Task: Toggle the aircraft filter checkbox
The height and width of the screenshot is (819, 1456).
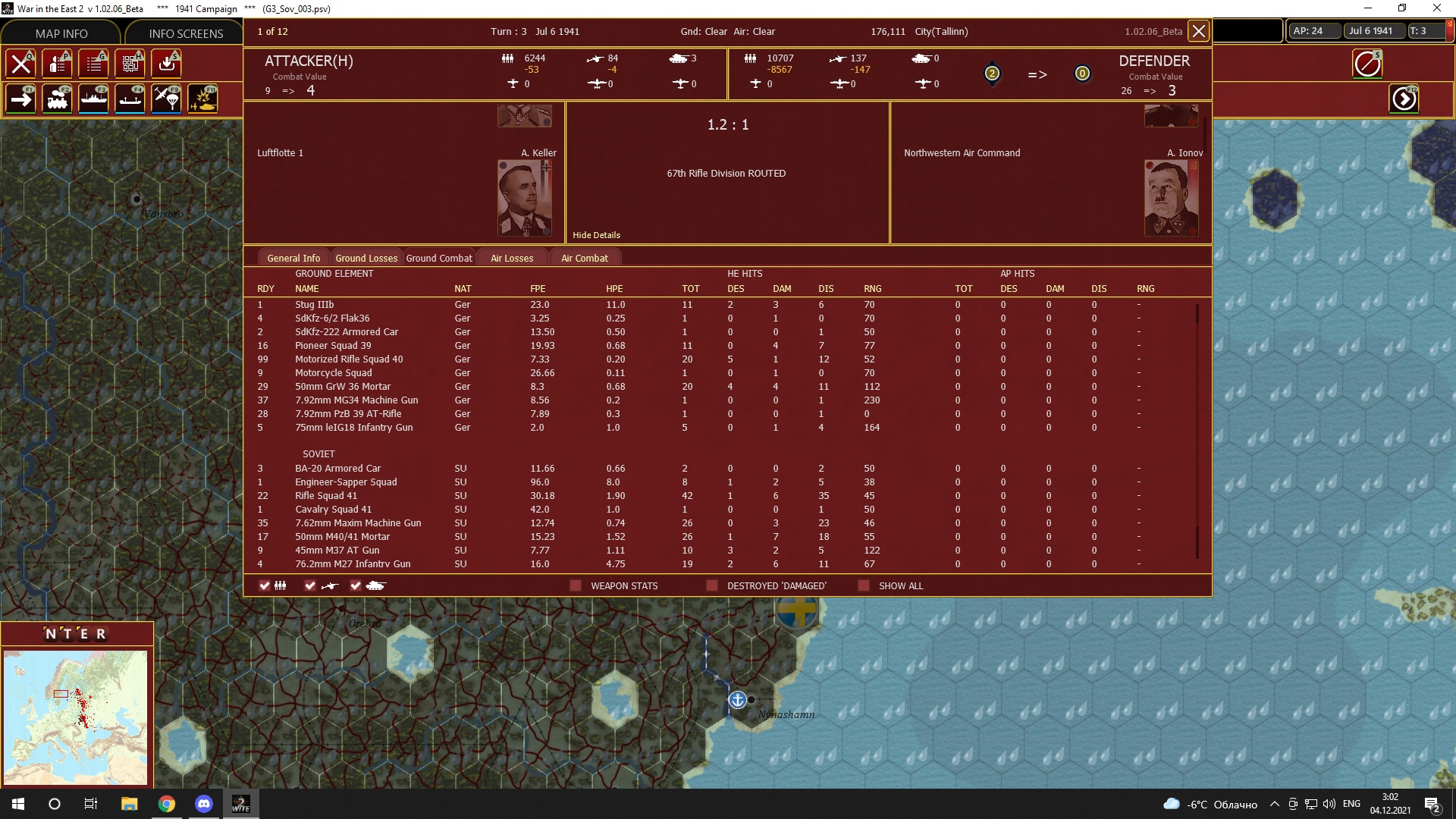Action: click(x=310, y=585)
